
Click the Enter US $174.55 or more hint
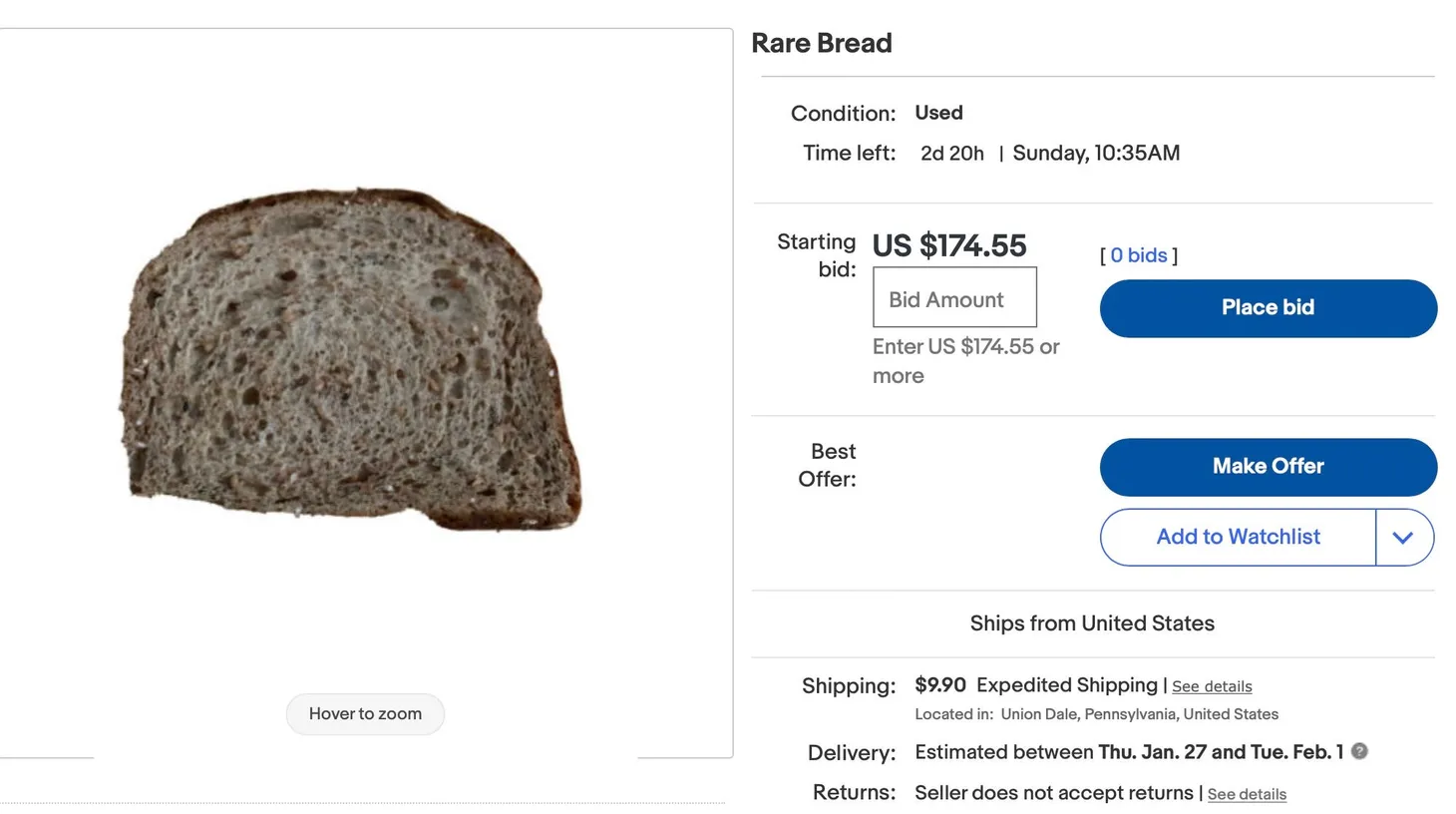(x=964, y=361)
